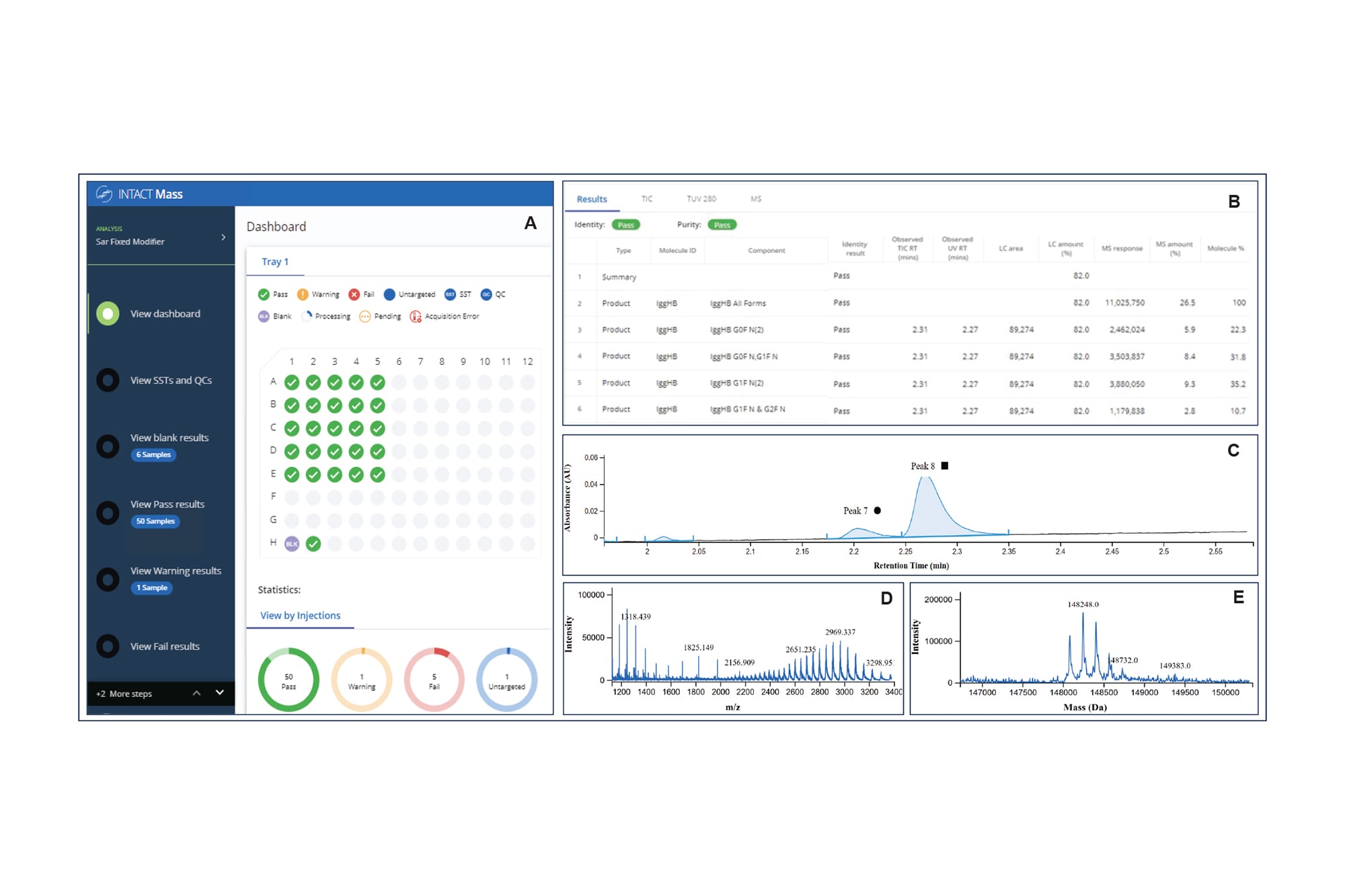The width and height of the screenshot is (1345, 896).
Task: Open the MS results tab
Action: [755, 199]
